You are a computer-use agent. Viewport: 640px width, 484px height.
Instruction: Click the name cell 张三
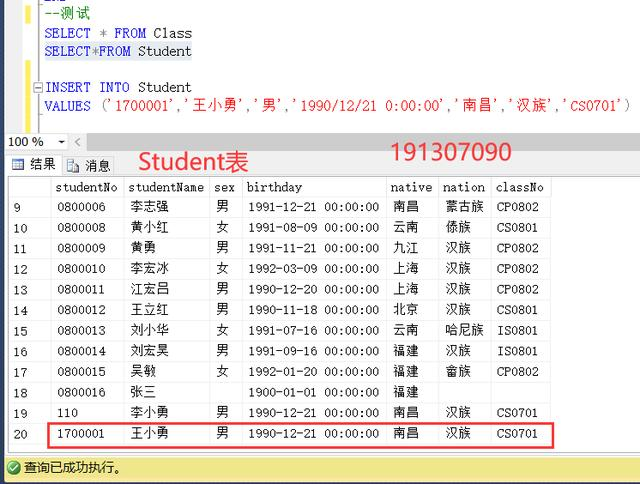coord(166,392)
